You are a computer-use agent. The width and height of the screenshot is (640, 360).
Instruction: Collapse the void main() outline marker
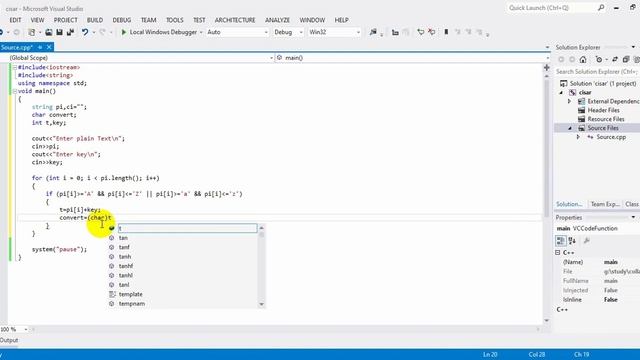click(15, 91)
